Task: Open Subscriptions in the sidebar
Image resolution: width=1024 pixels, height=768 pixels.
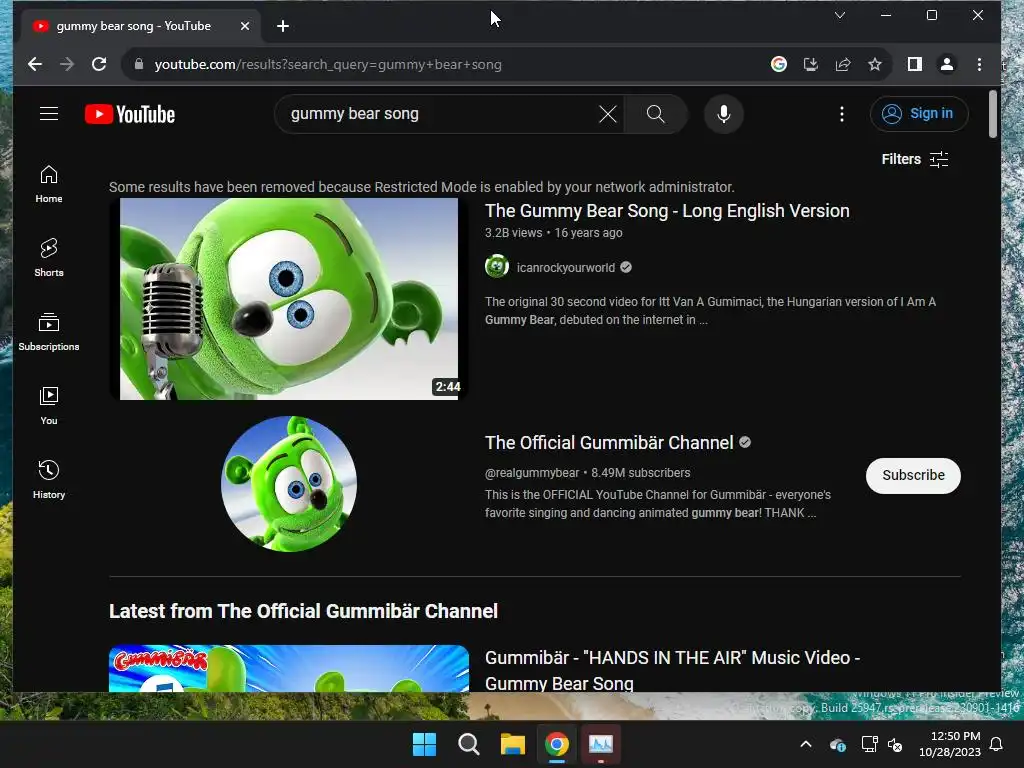Action: tap(49, 332)
